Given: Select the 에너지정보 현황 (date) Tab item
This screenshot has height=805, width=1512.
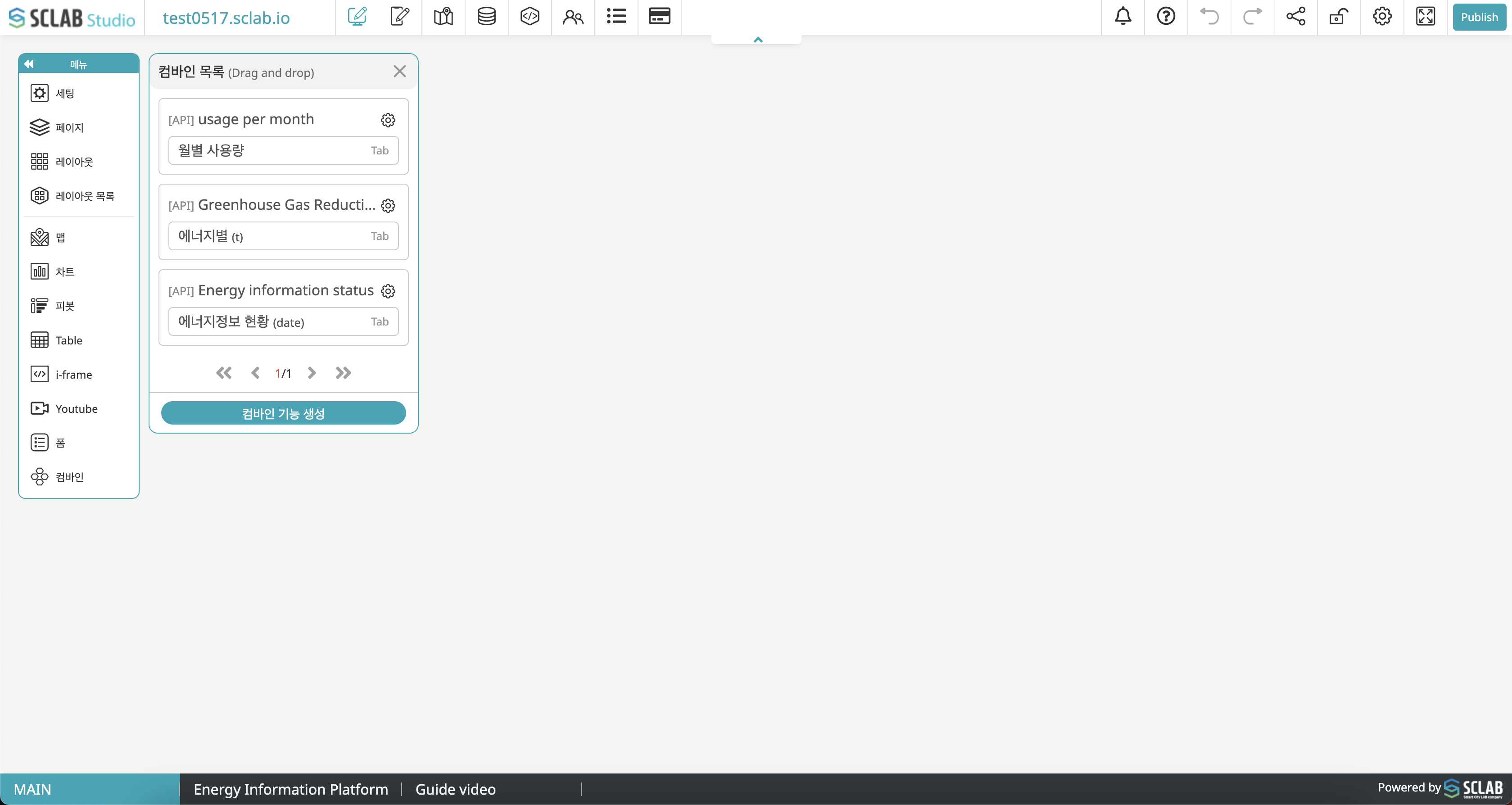Looking at the screenshot, I should point(284,321).
